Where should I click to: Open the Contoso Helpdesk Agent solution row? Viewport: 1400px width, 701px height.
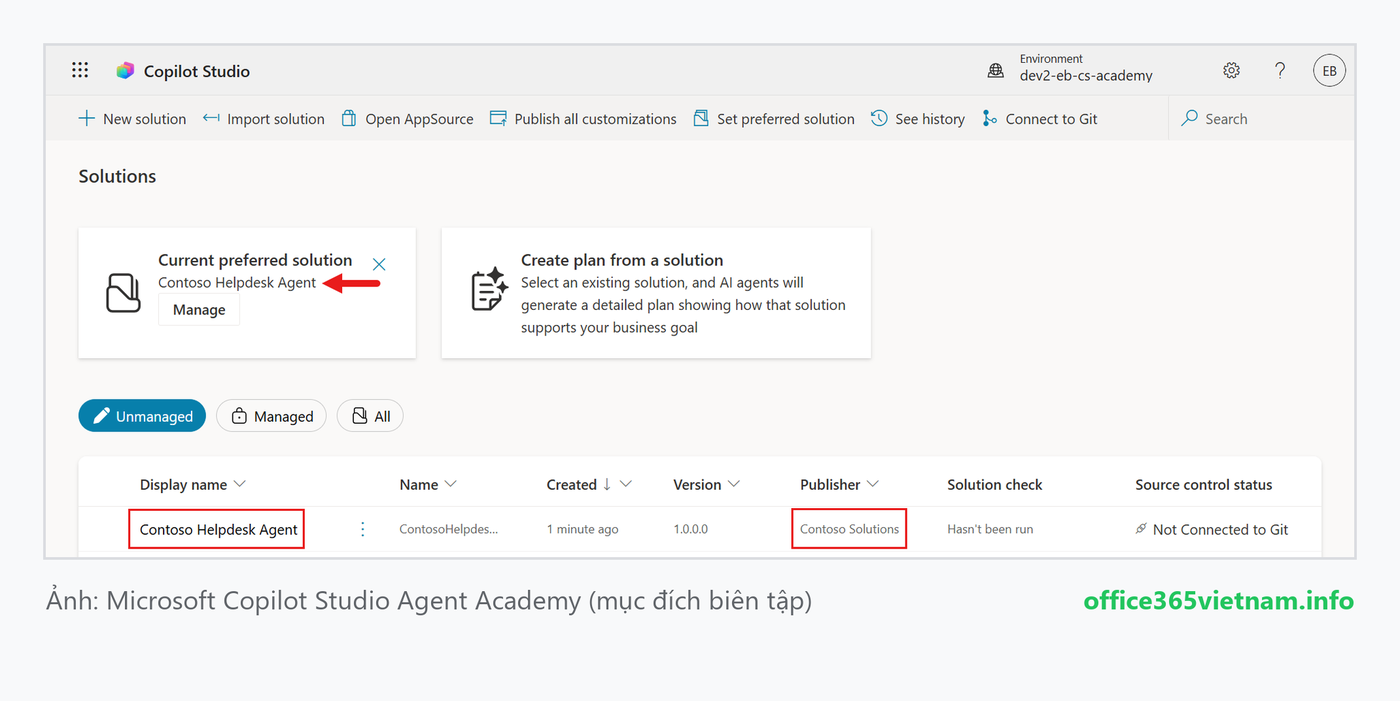click(x=219, y=529)
